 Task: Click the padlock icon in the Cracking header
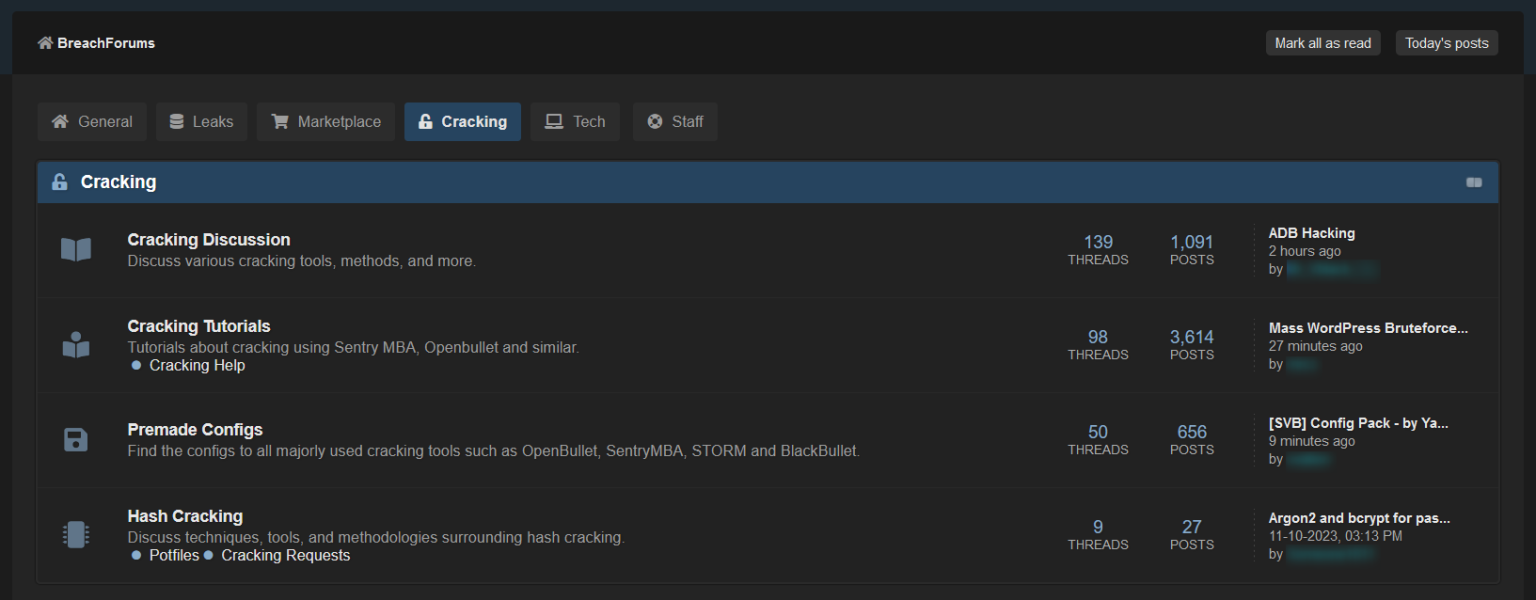[x=60, y=182]
